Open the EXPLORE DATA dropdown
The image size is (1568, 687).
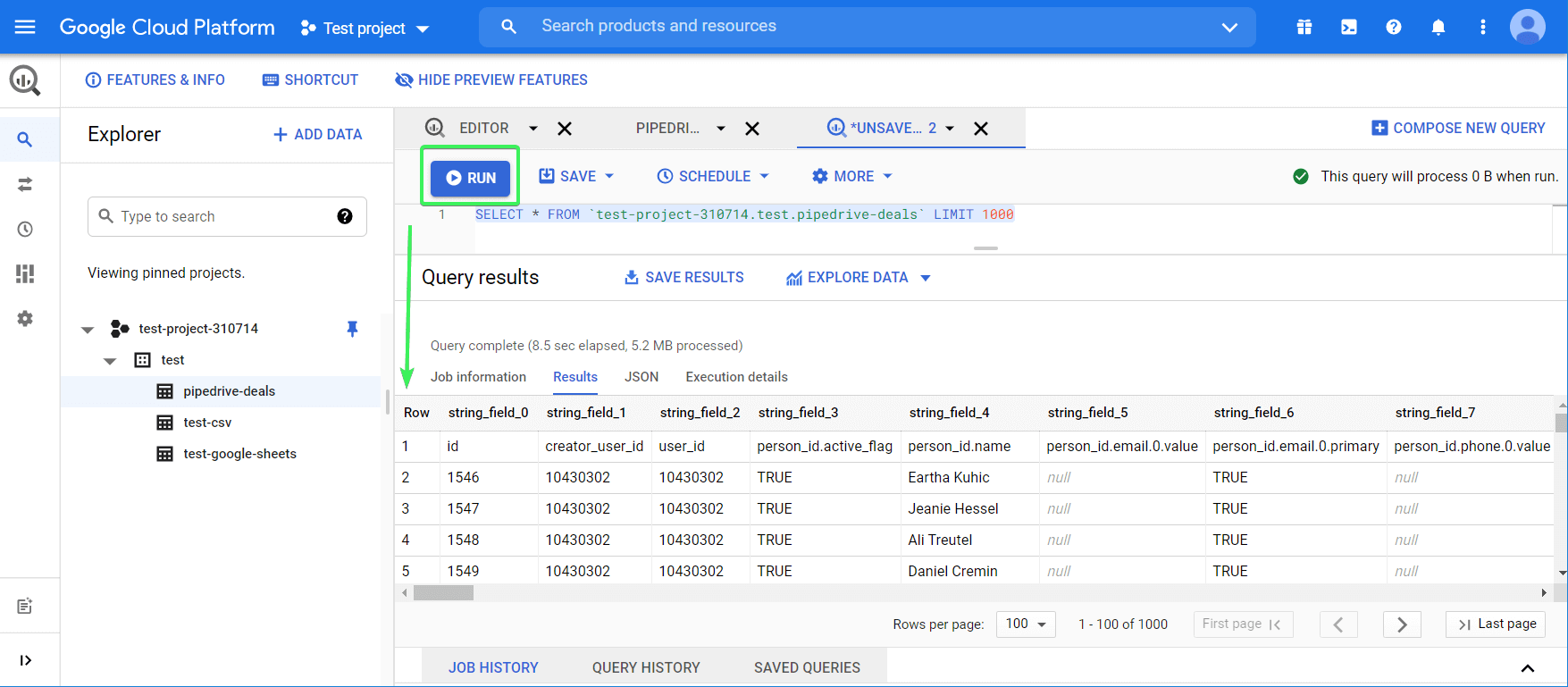859,278
